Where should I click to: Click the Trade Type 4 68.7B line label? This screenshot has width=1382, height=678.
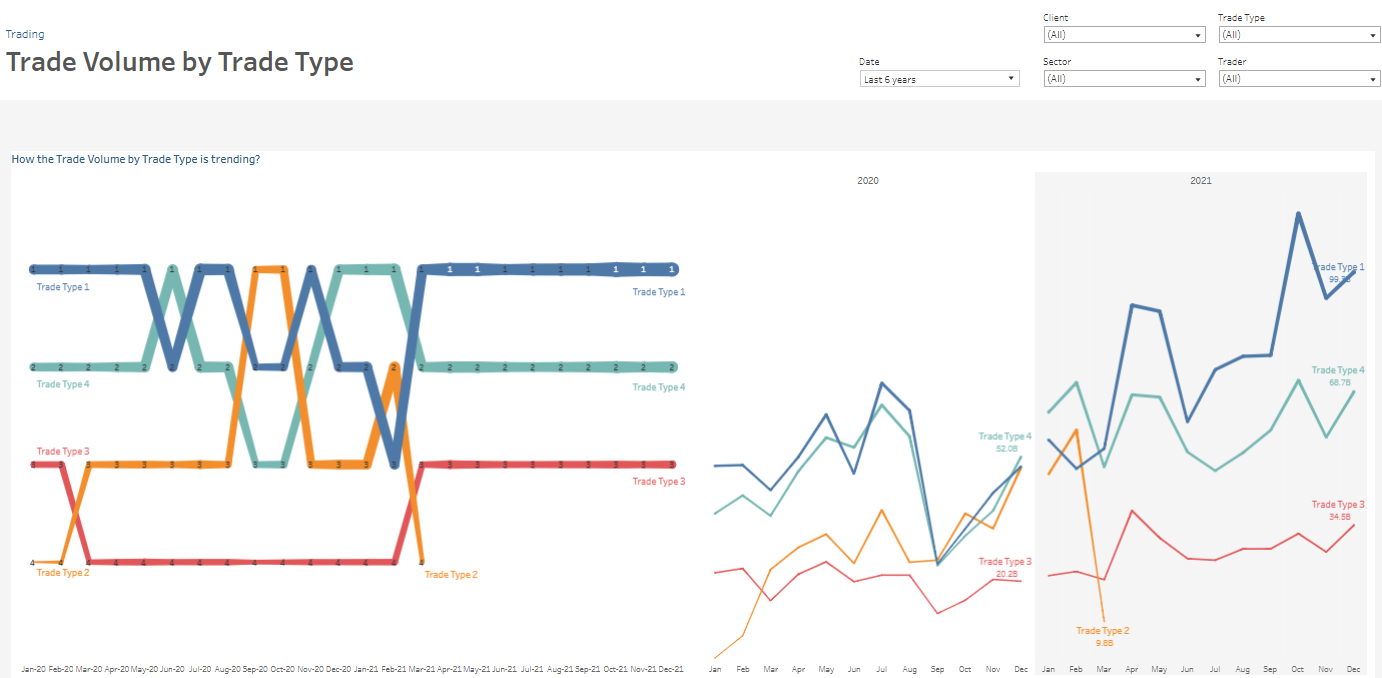click(x=1338, y=376)
